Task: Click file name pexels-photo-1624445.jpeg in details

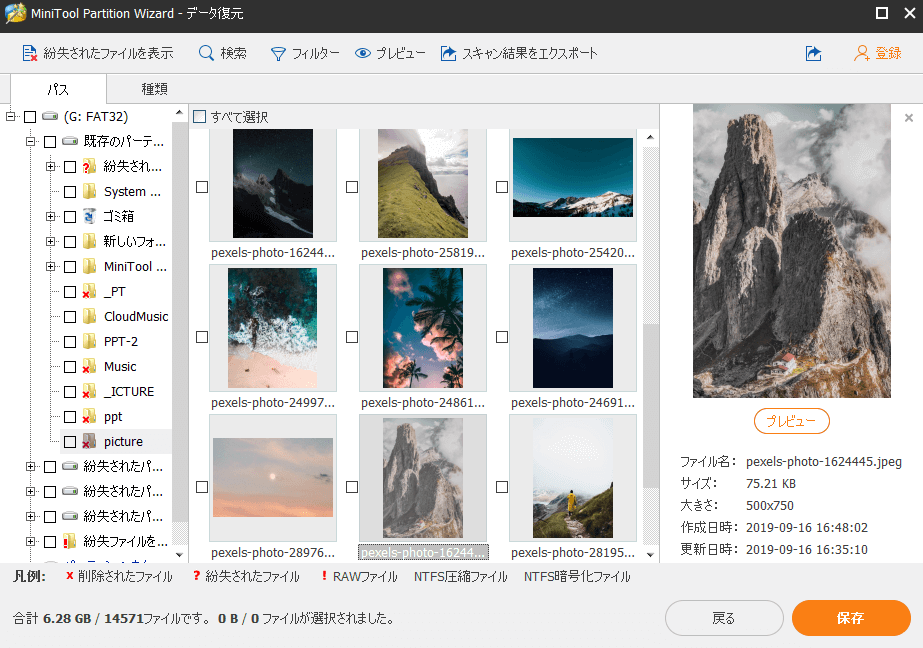Action: (824, 462)
